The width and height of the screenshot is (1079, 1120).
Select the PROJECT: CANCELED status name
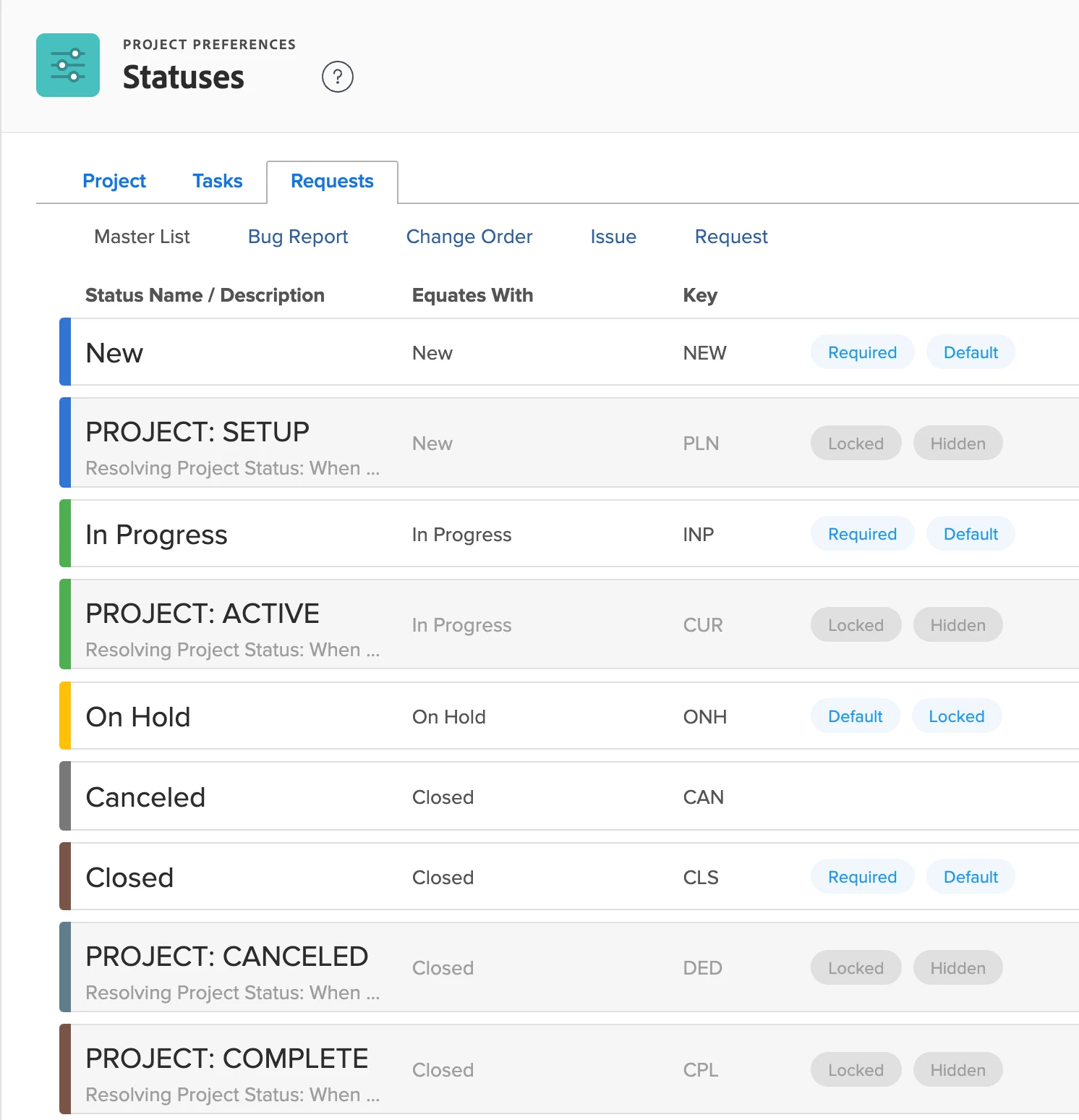[x=227, y=956]
